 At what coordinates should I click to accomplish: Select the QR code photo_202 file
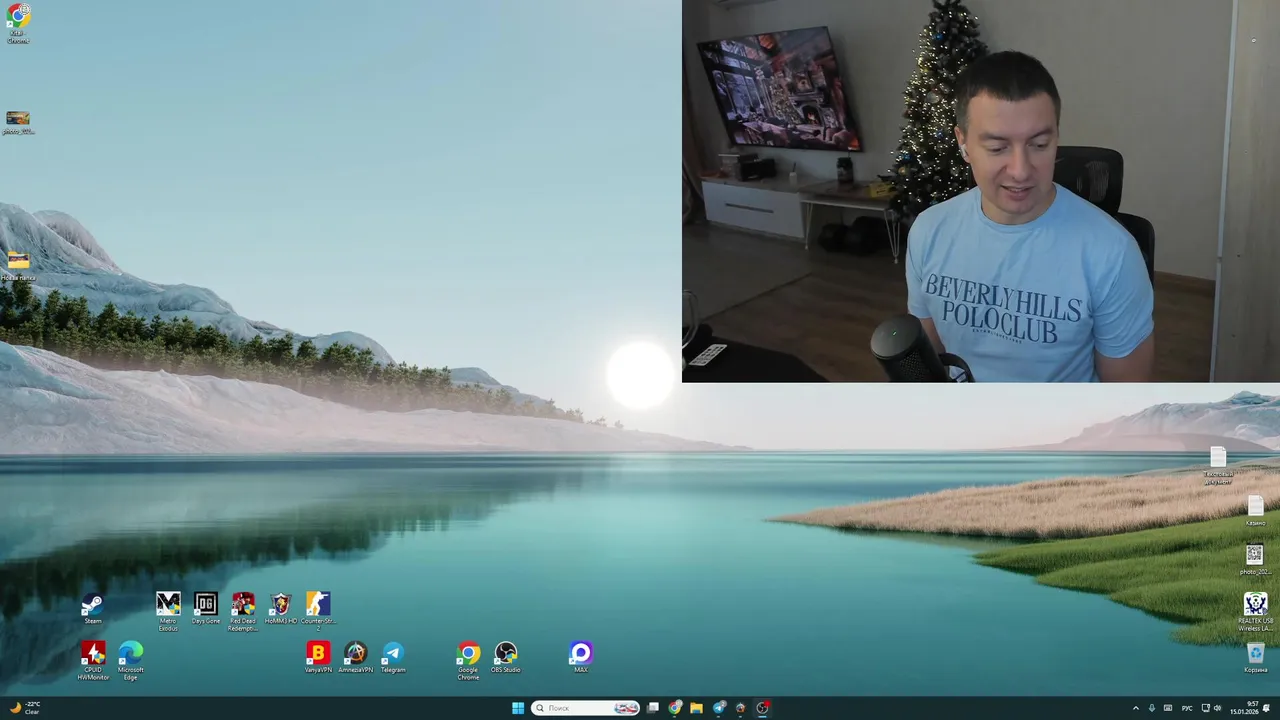(x=1255, y=560)
